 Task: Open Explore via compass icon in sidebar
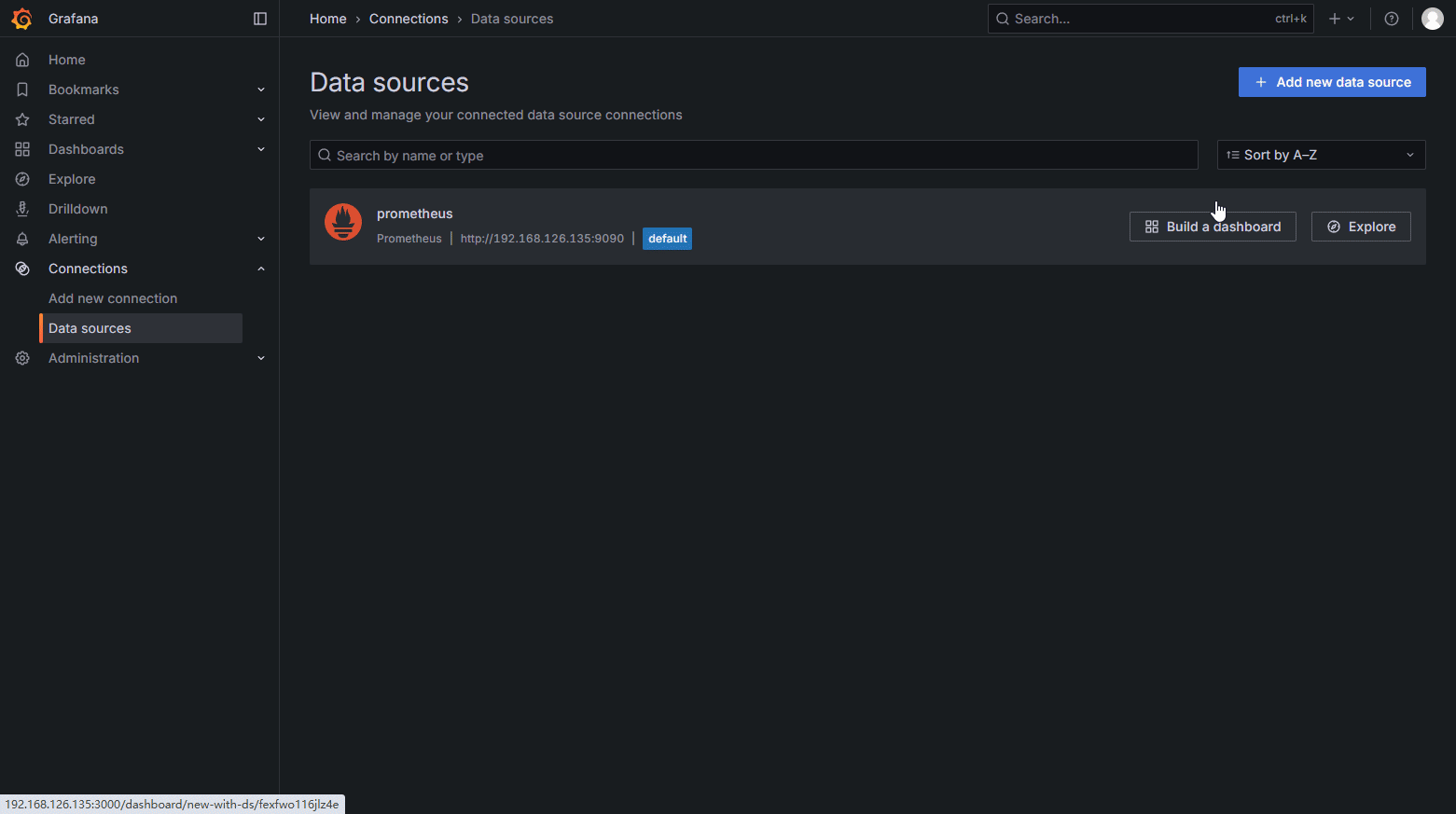pos(22,179)
